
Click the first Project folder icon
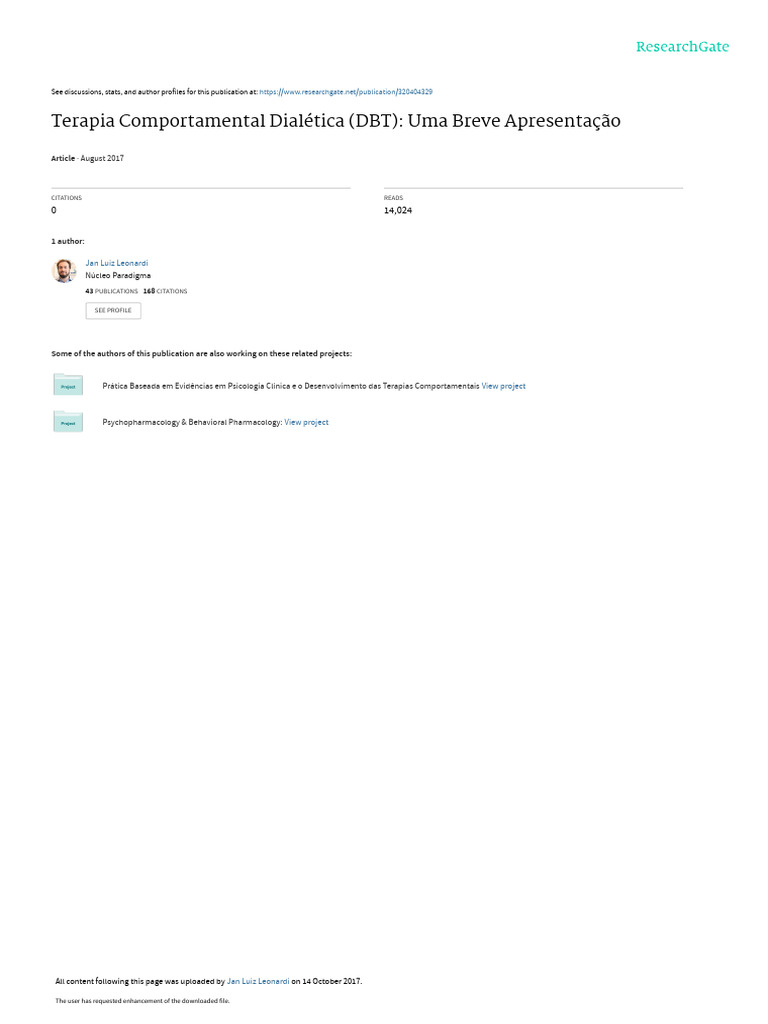click(68, 385)
